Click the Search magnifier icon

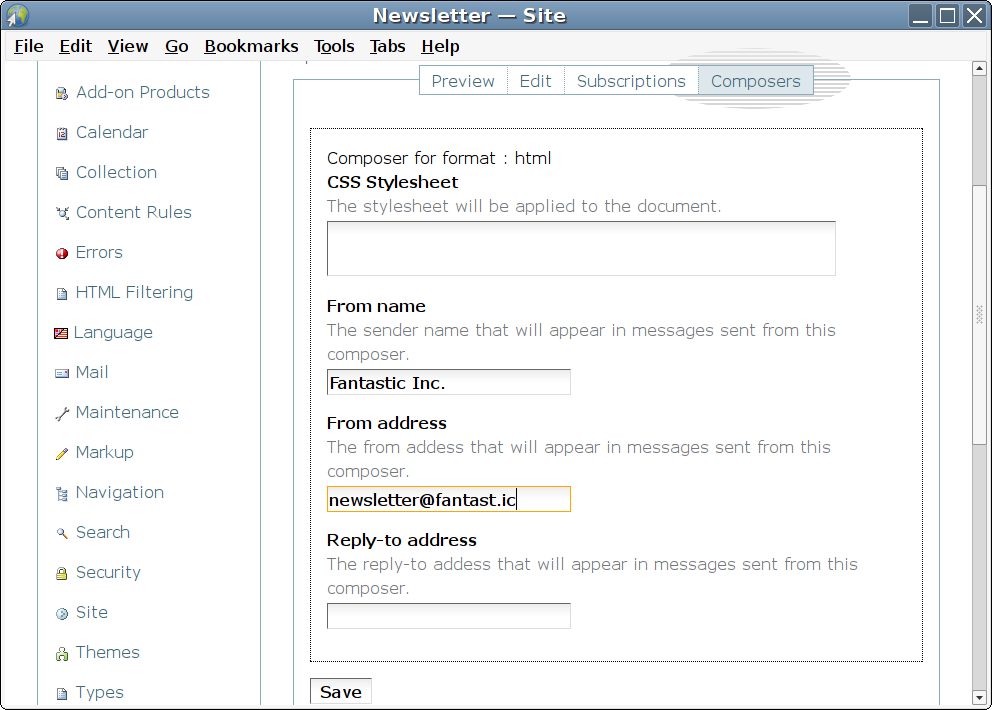click(x=62, y=533)
